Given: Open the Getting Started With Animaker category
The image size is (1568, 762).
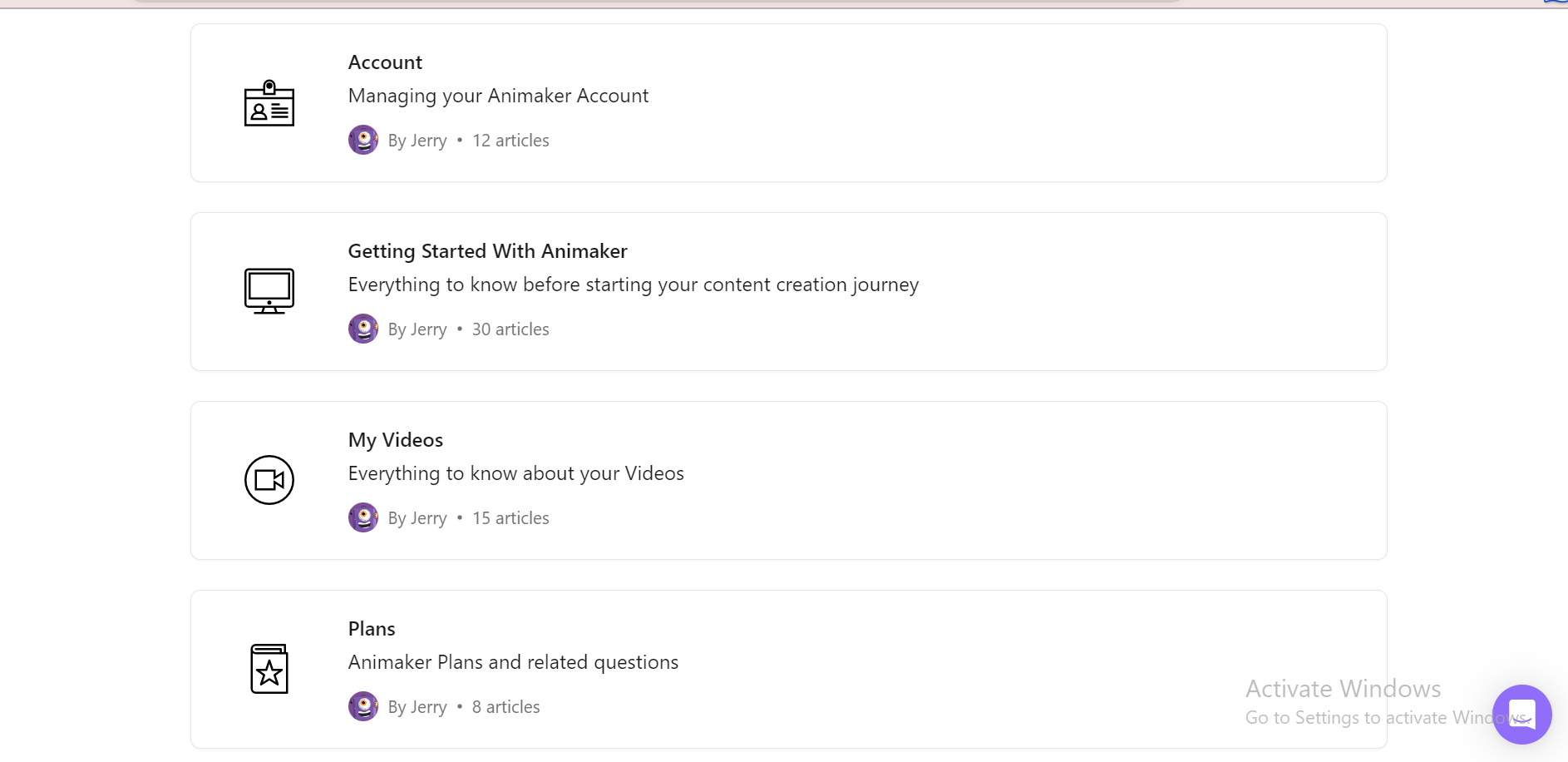Looking at the screenshot, I should [x=487, y=250].
